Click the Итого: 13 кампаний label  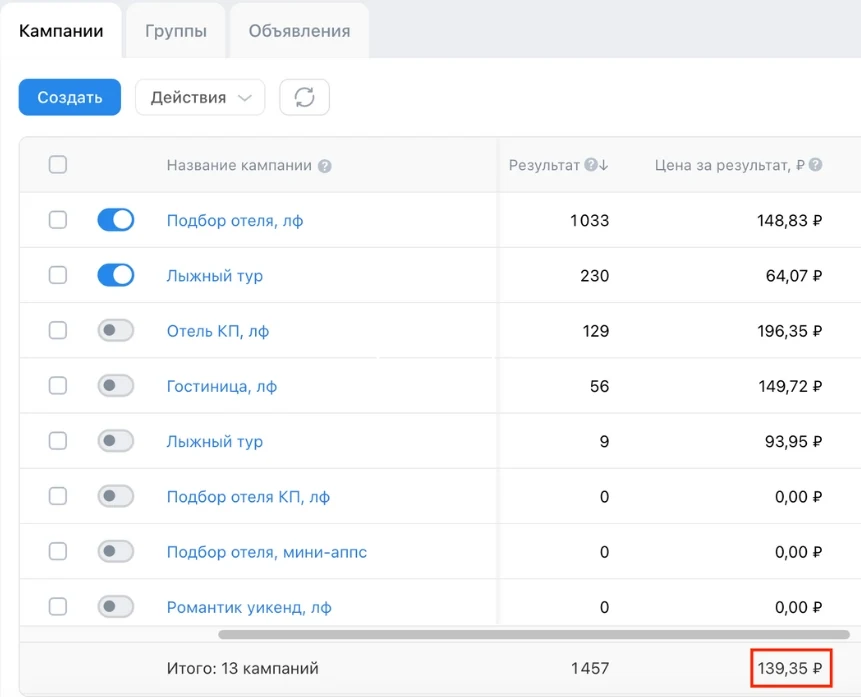(x=243, y=668)
